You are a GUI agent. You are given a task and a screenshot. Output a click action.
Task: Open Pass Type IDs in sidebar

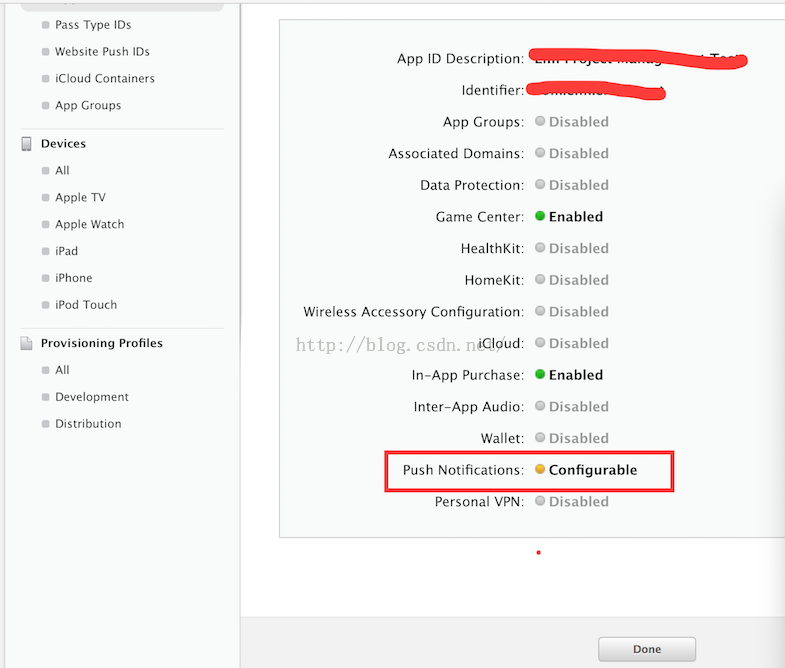coord(93,25)
